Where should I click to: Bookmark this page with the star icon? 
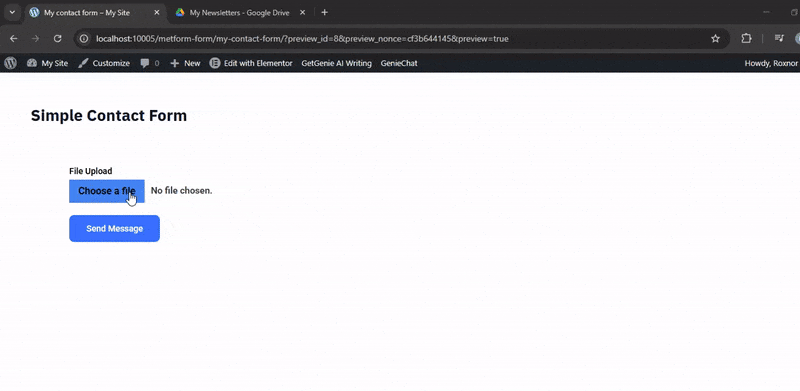pyautogui.click(x=715, y=39)
